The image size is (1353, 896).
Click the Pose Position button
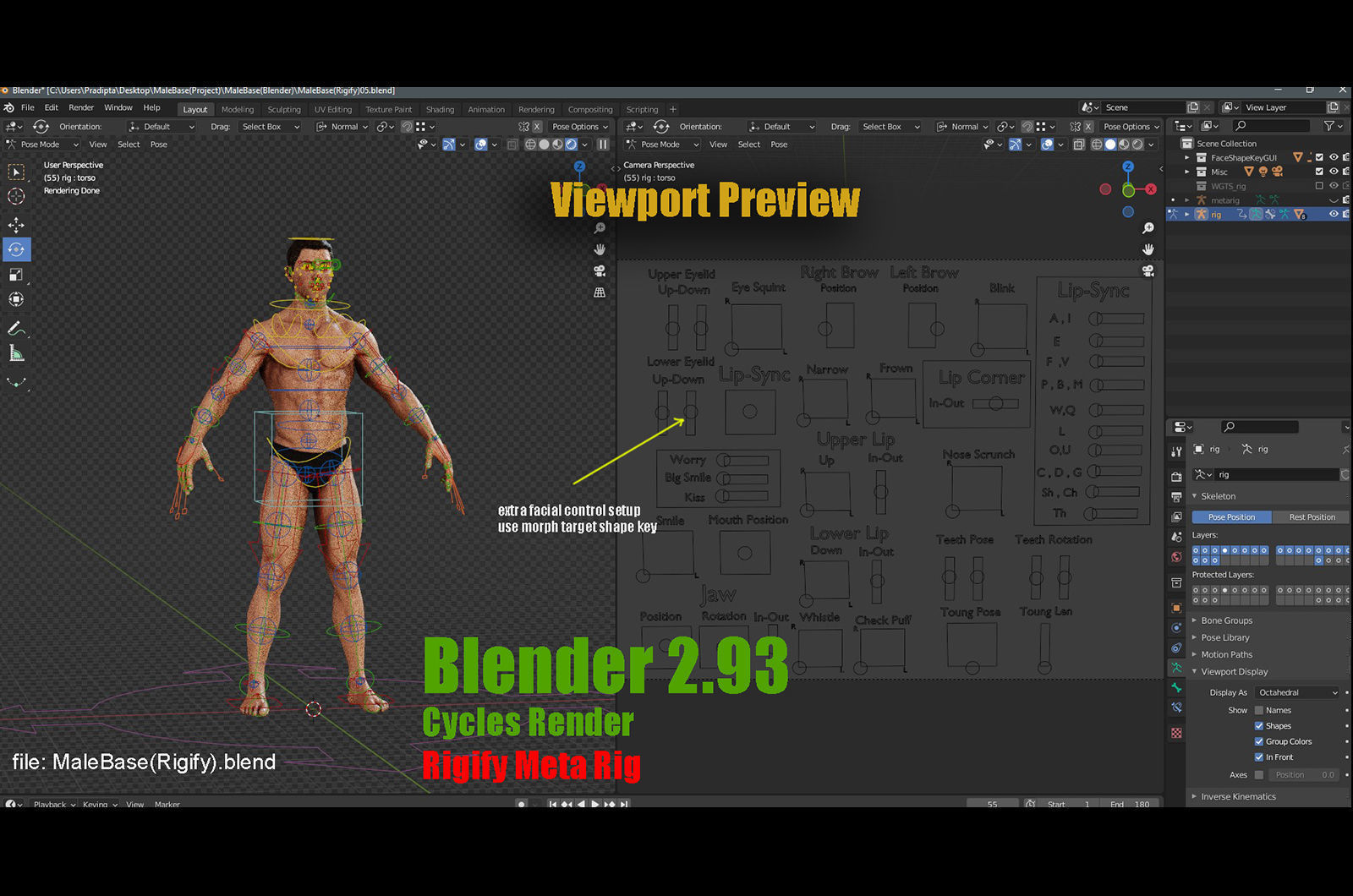1231,517
